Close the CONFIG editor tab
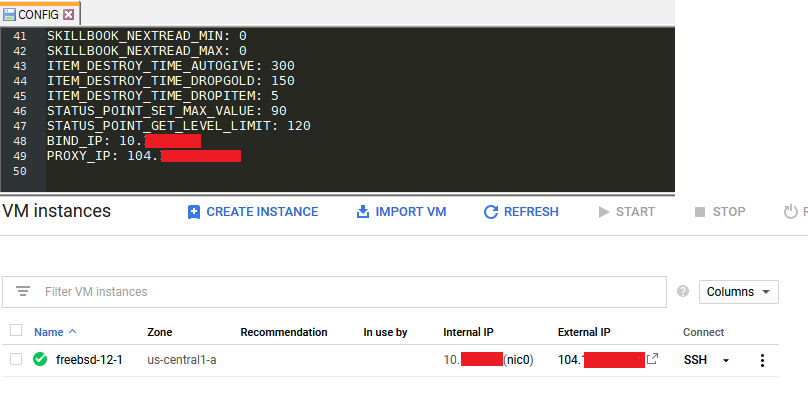 click(x=69, y=14)
